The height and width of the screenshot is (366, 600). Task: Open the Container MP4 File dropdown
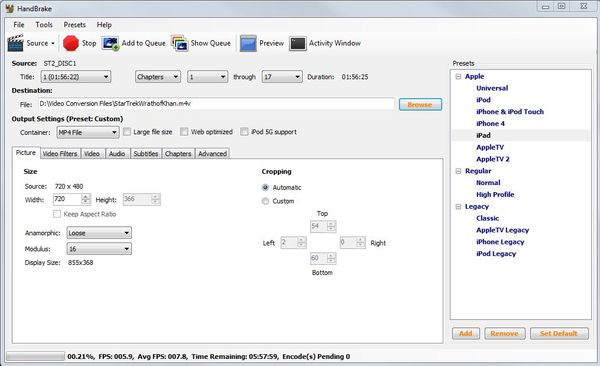tap(88, 132)
